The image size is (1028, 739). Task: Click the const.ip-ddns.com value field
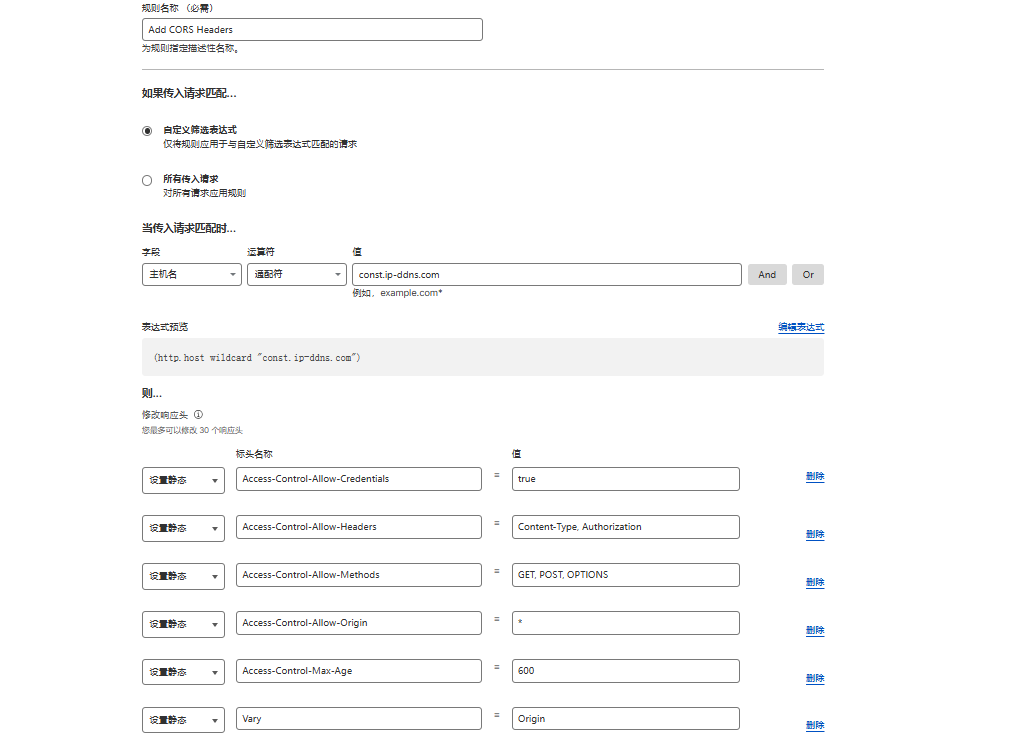[546, 274]
